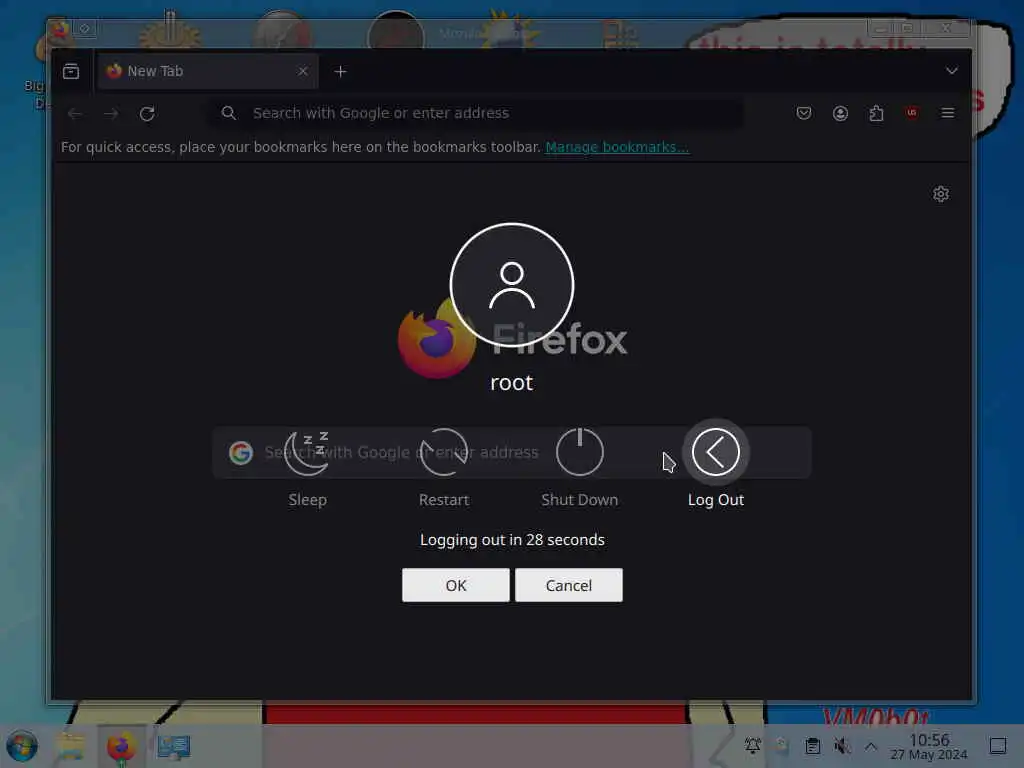The width and height of the screenshot is (1024, 768).
Task: Click the root user avatar
Action: [512, 285]
